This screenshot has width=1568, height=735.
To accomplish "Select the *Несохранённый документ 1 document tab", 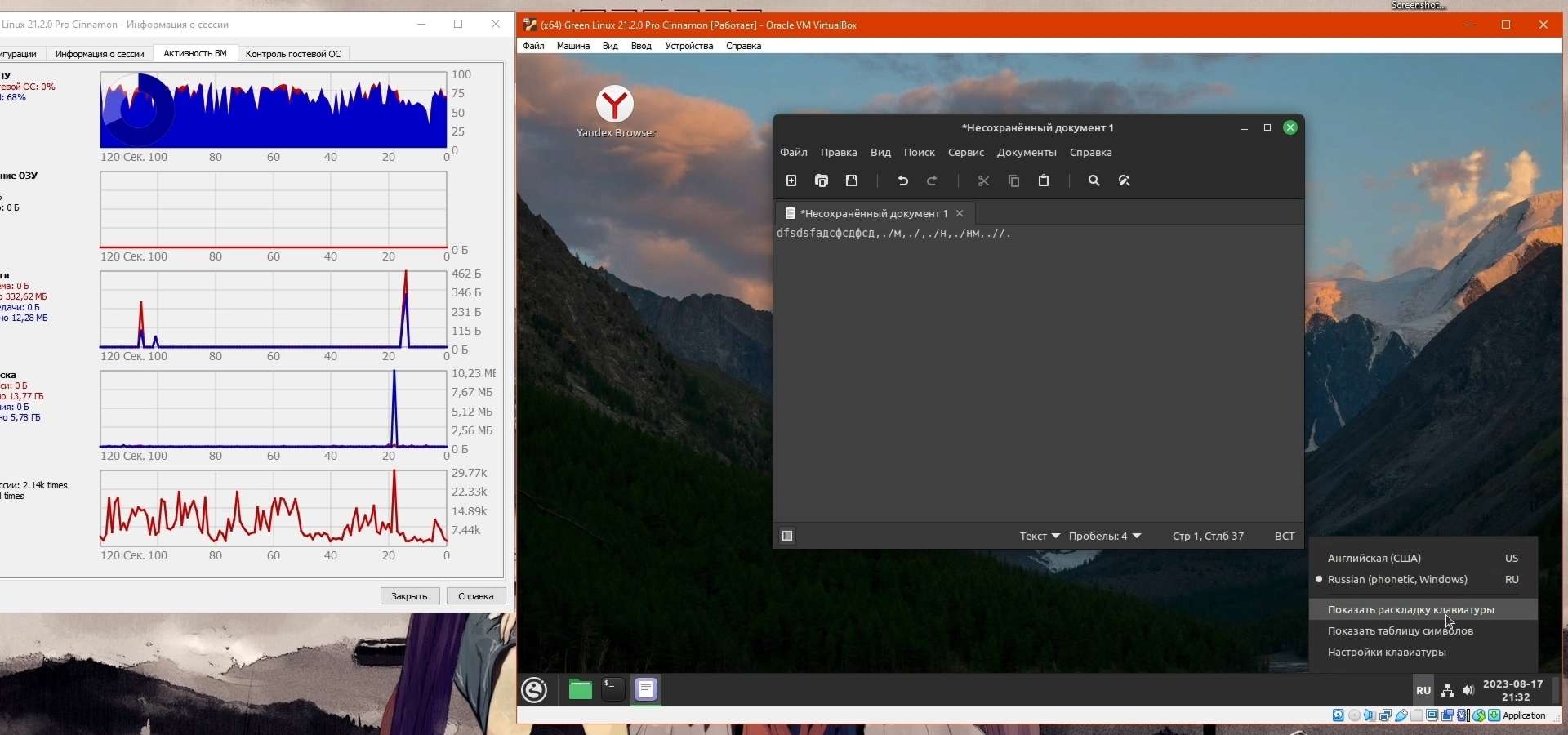I will 875,213.
